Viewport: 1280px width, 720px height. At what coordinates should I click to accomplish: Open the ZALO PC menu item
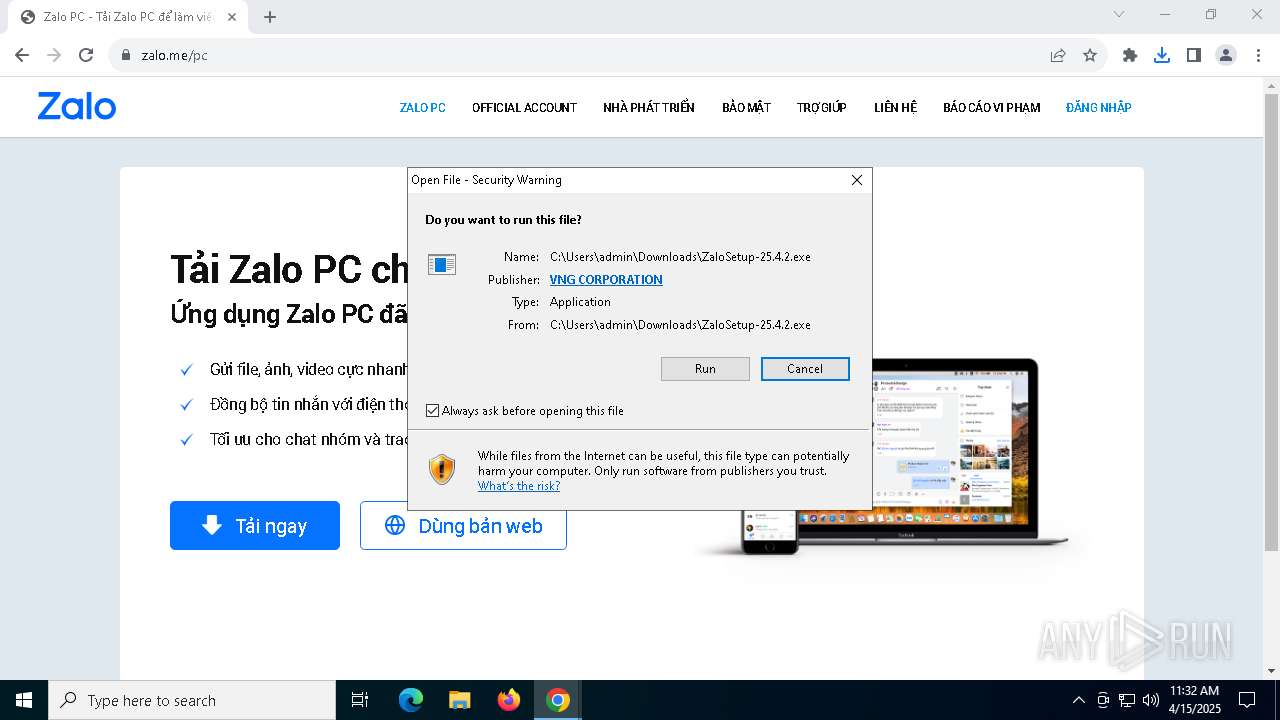click(x=423, y=107)
